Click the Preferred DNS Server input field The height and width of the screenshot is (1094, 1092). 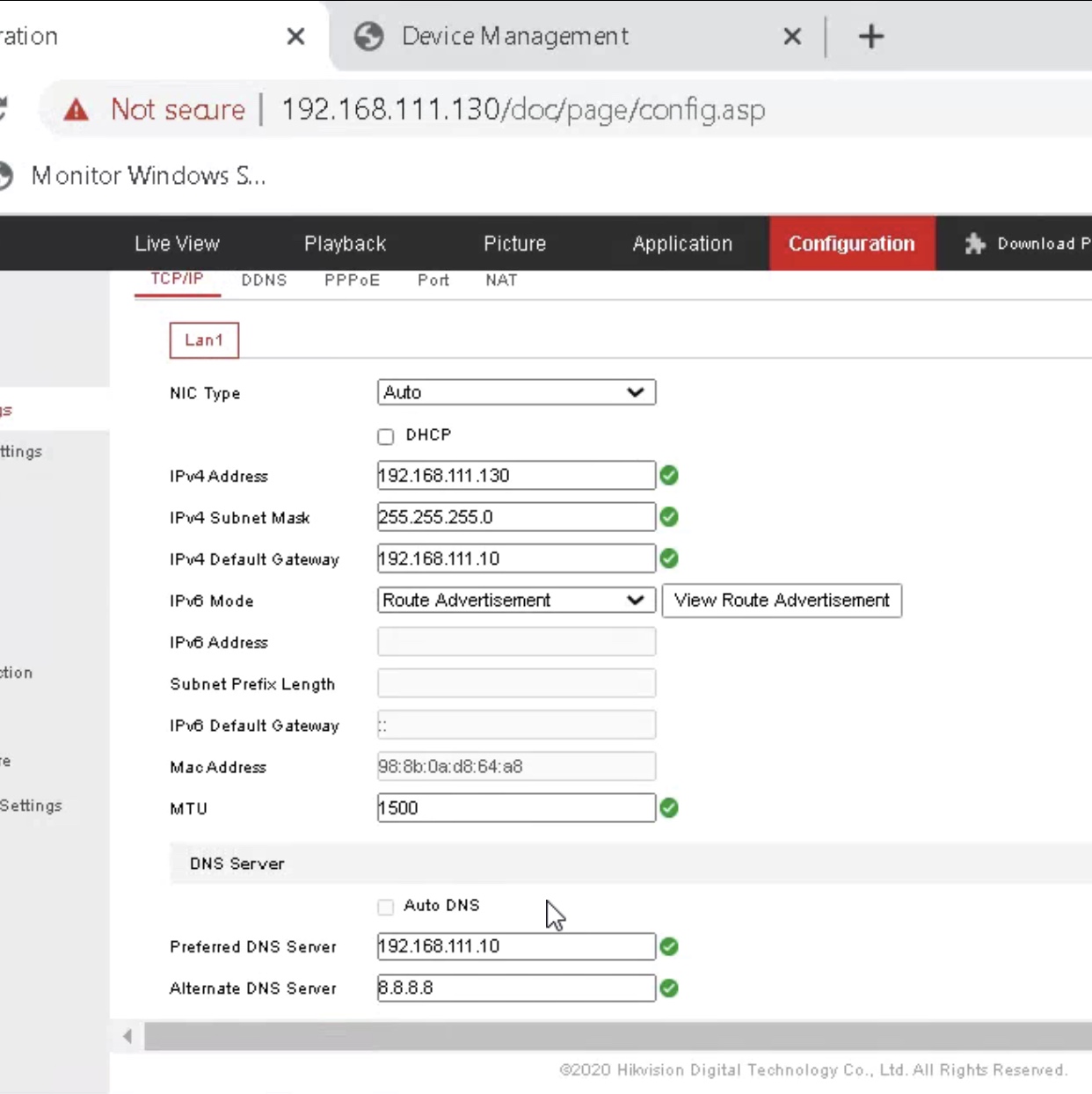pos(516,946)
